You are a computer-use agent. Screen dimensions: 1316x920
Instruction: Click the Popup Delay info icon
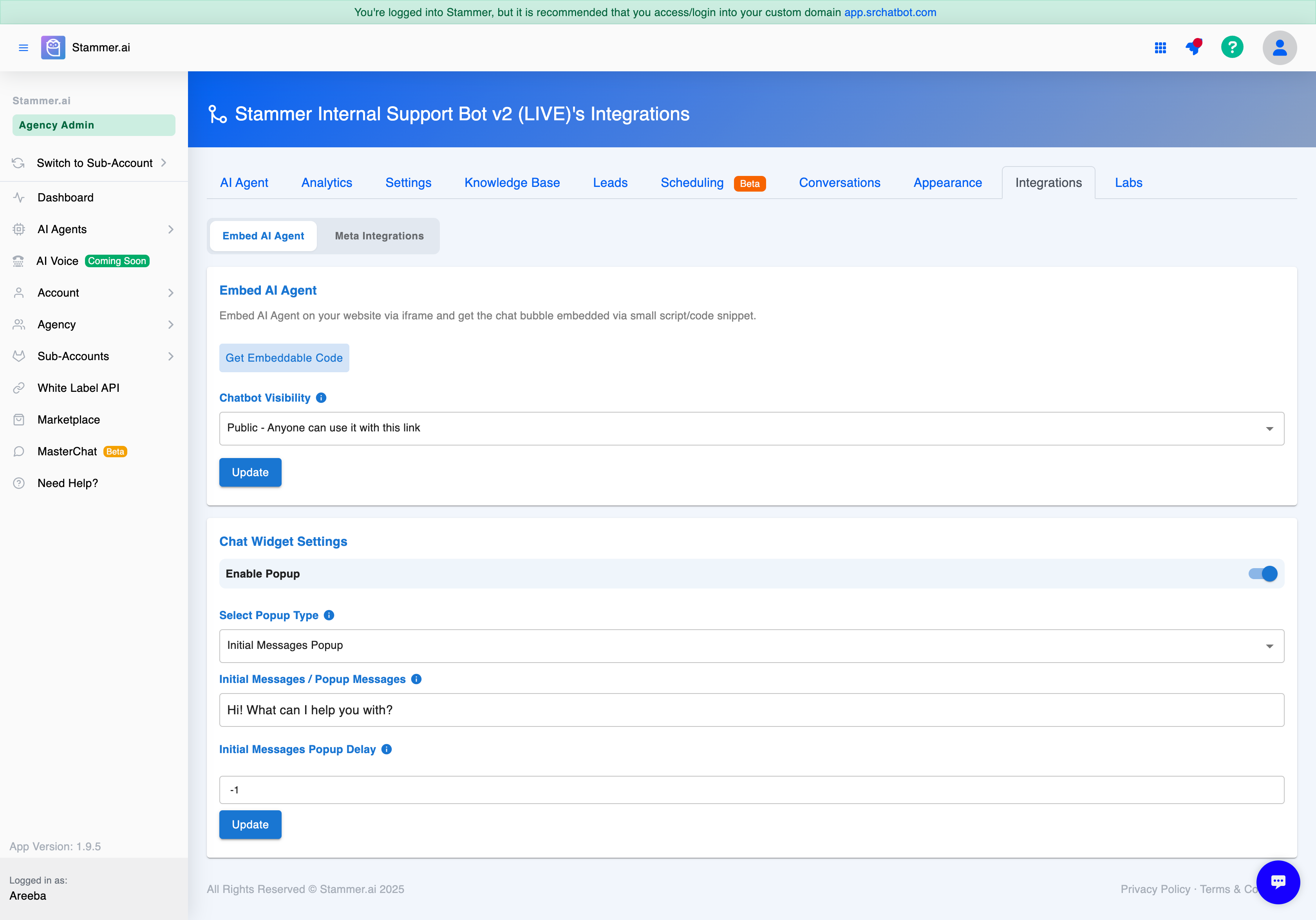[x=387, y=750]
